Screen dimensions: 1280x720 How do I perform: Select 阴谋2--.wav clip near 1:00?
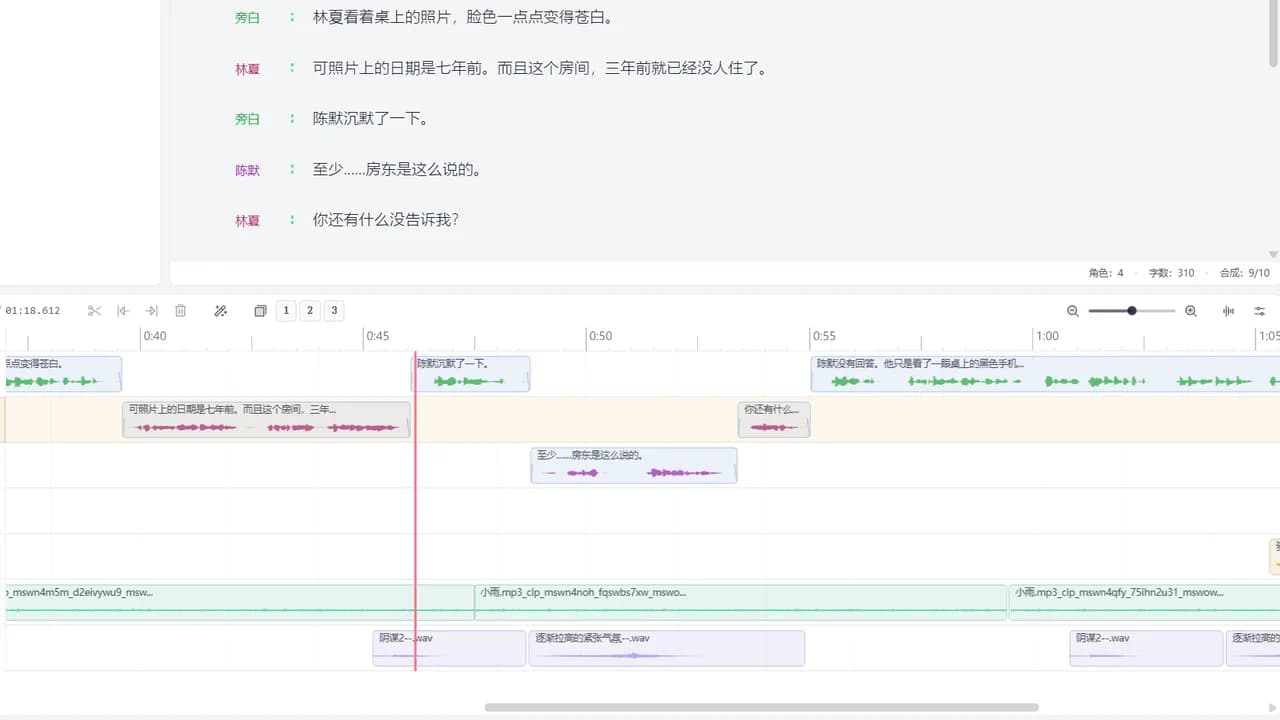(x=1146, y=648)
